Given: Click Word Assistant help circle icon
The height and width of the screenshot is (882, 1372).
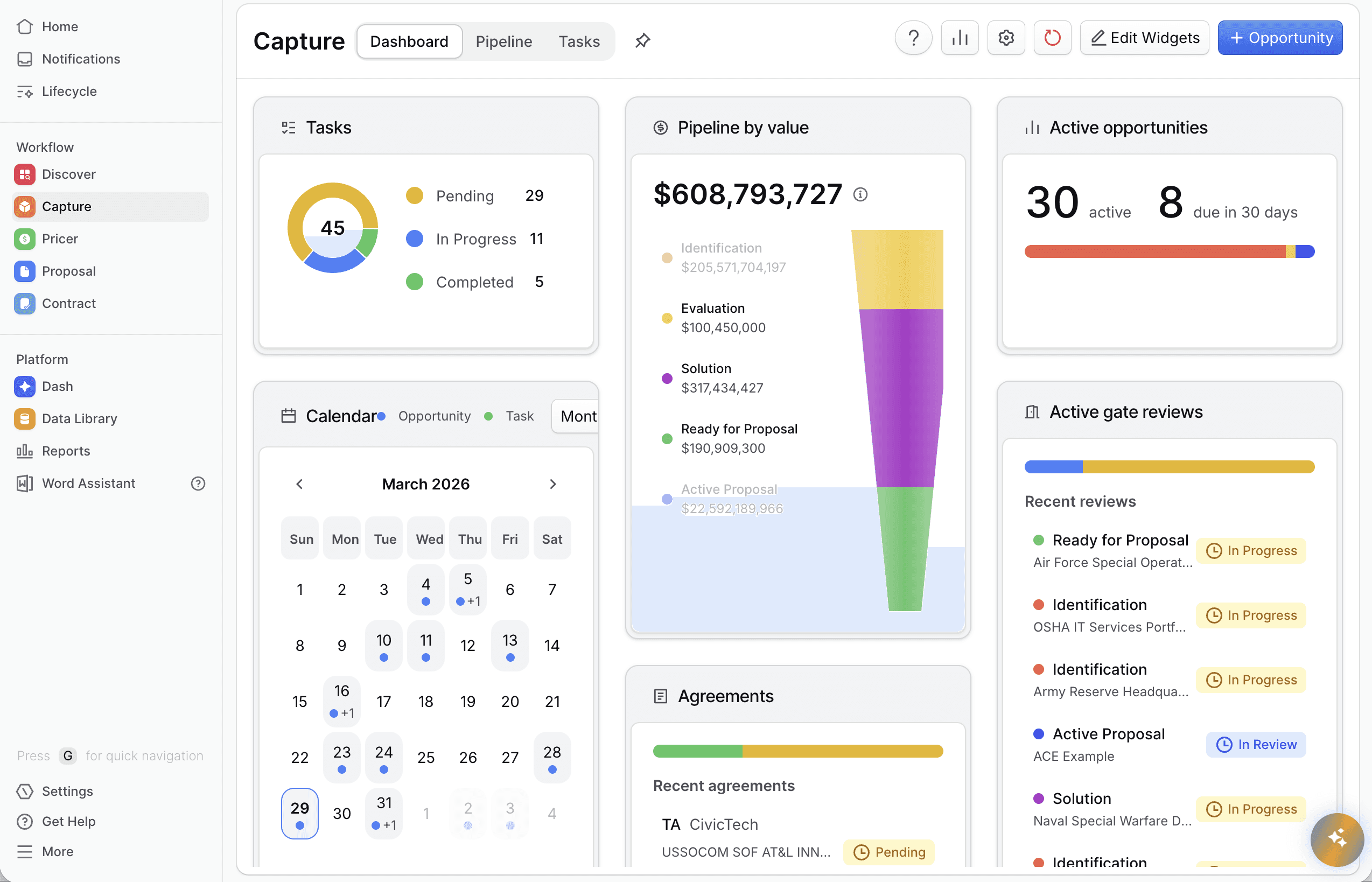Looking at the screenshot, I should tap(198, 484).
